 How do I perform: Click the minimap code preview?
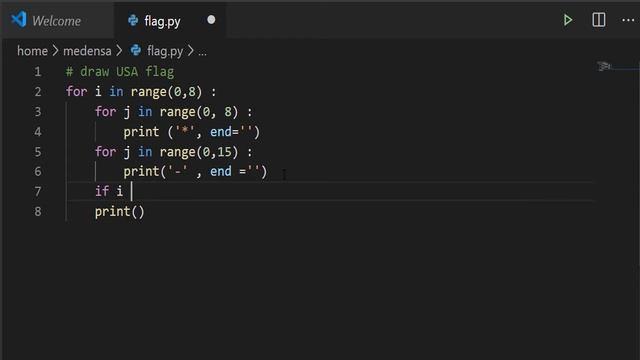click(x=604, y=66)
